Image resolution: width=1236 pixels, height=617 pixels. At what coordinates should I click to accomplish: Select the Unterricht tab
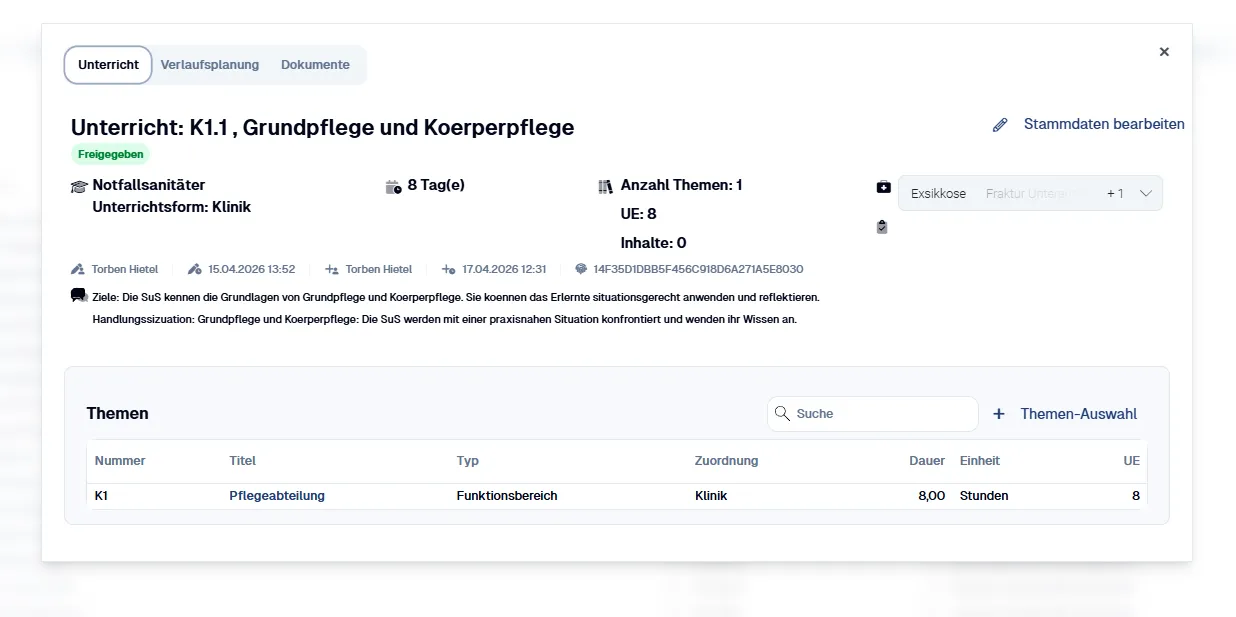[x=107, y=64]
